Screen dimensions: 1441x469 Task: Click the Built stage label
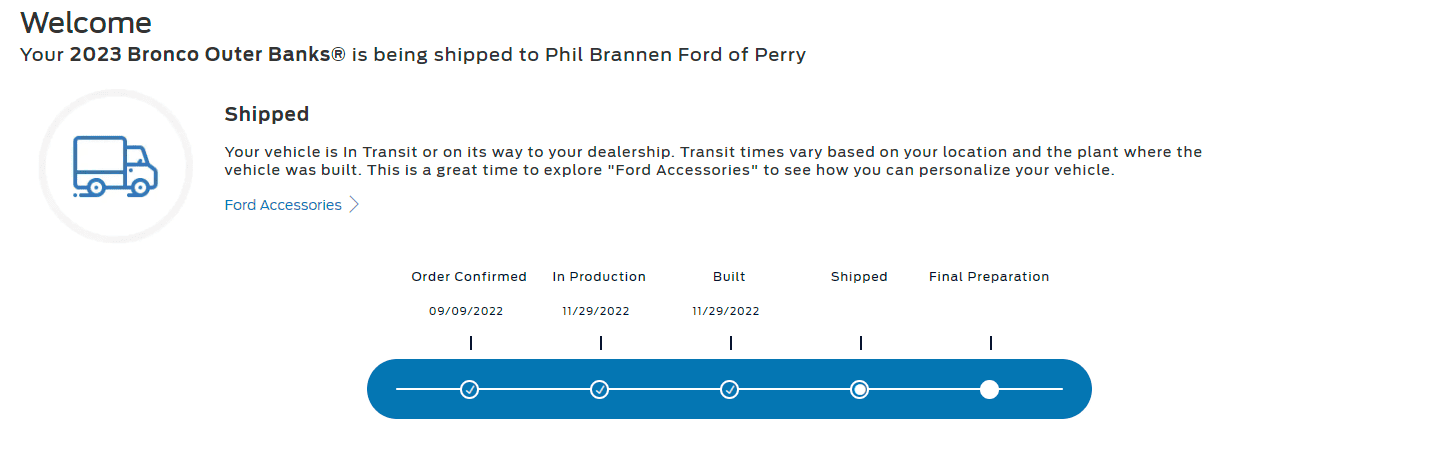(729, 277)
